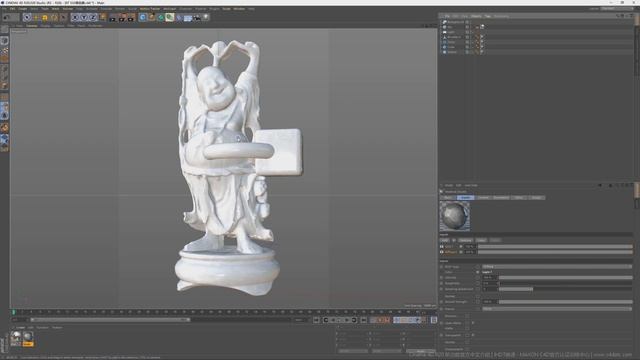The height and width of the screenshot is (360, 640).
Task: Select the Live Selection tool
Action: pos(27,18)
